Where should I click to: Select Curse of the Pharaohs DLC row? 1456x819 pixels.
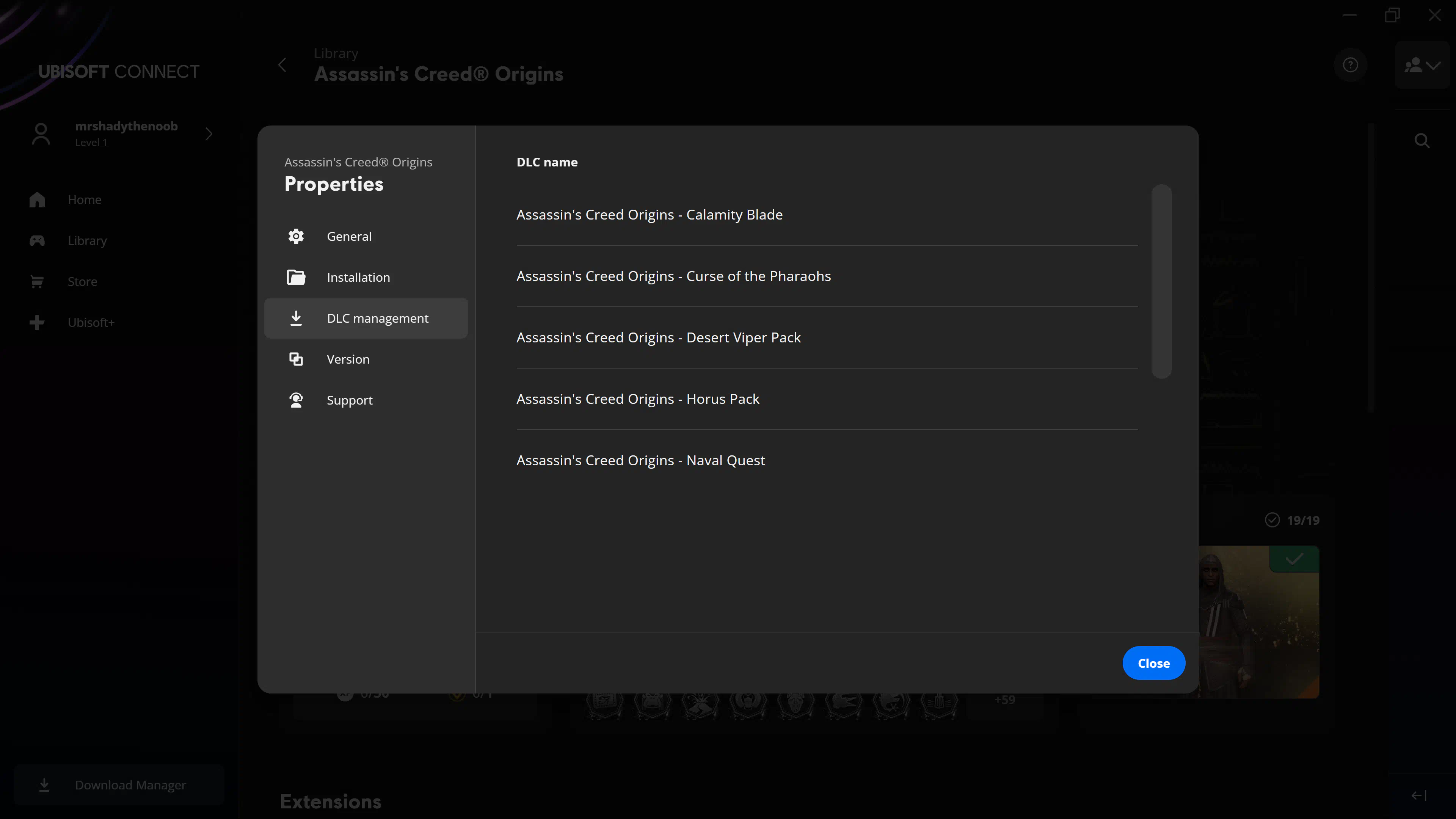click(673, 276)
